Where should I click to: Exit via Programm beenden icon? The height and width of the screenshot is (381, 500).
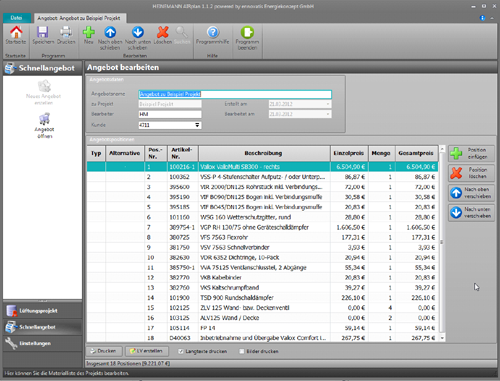click(247, 38)
